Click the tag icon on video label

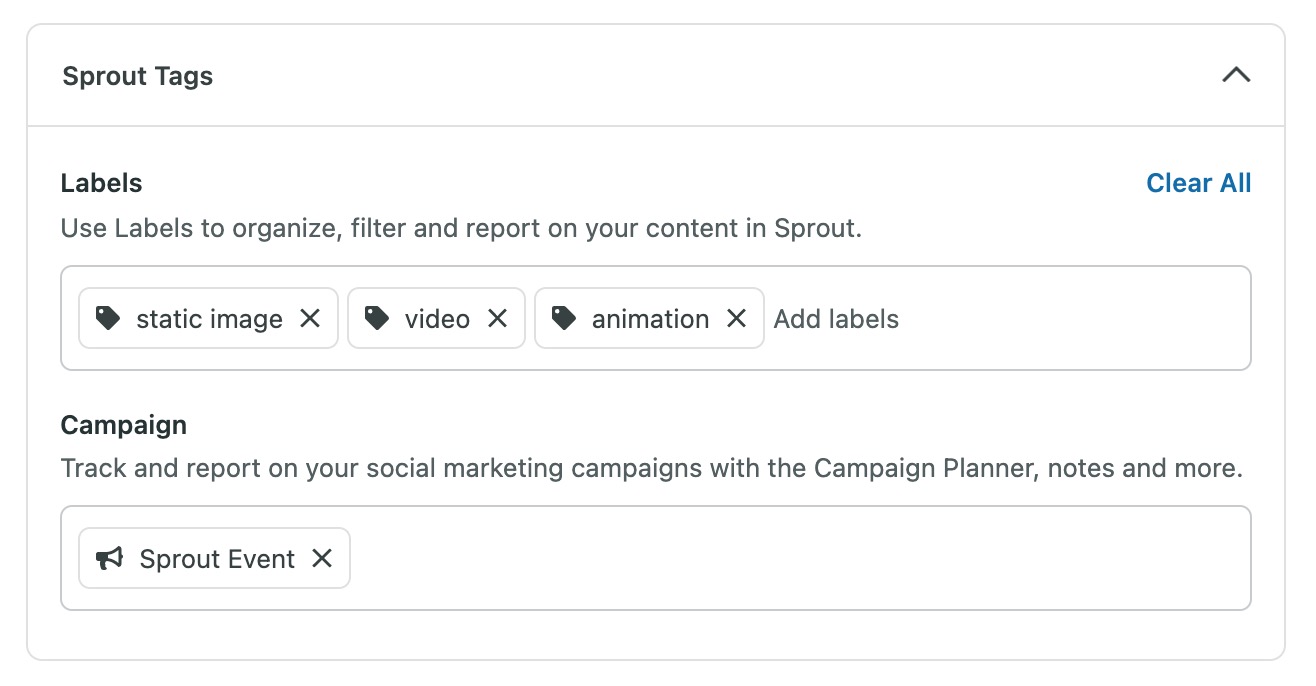click(377, 319)
